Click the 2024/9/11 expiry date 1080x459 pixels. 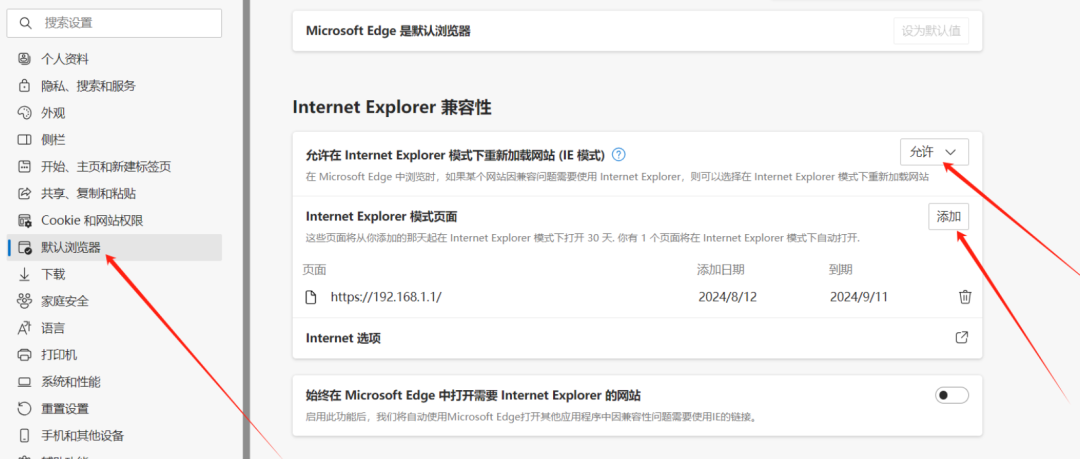click(x=859, y=297)
